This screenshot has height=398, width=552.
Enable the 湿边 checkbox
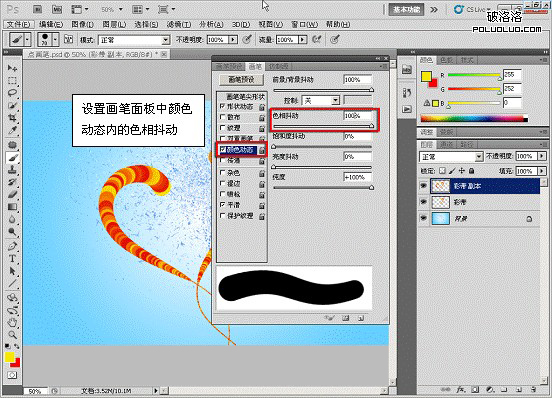[x=222, y=183]
